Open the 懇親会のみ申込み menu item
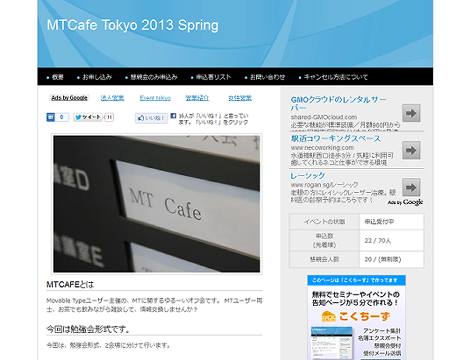 pyautogui.click(x=154, y=77)
